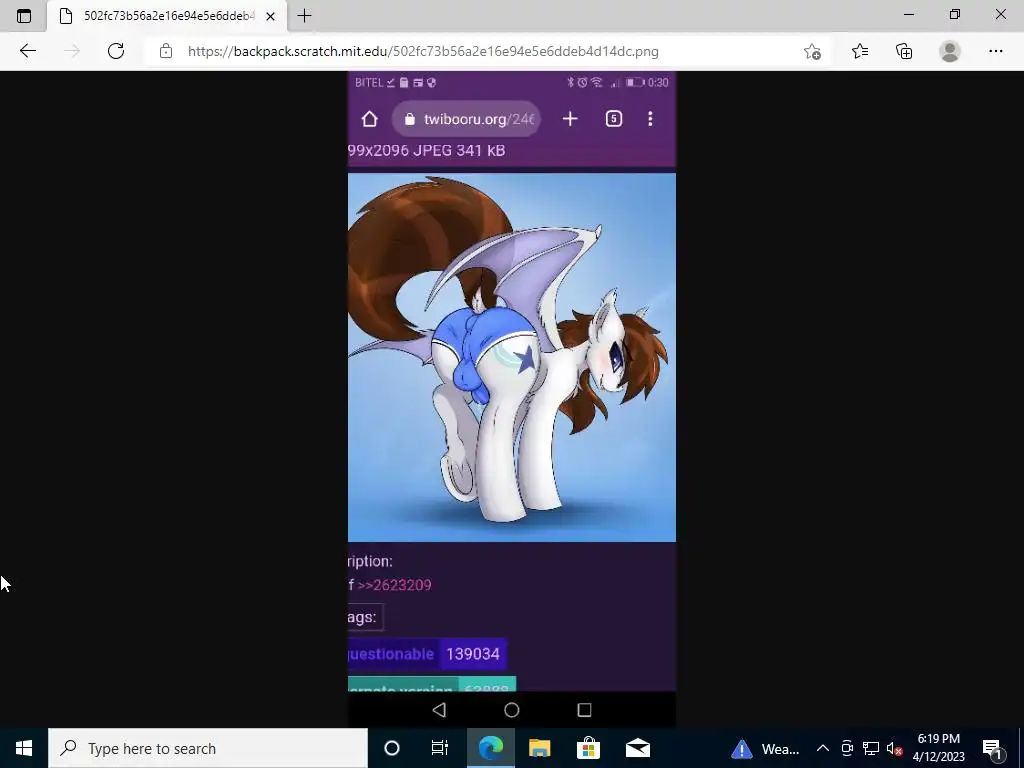Image resolution: width=1024 pixels, height=768 pixels.
Task: Open Edge Settings and more menu
Action: click(995, 51)
